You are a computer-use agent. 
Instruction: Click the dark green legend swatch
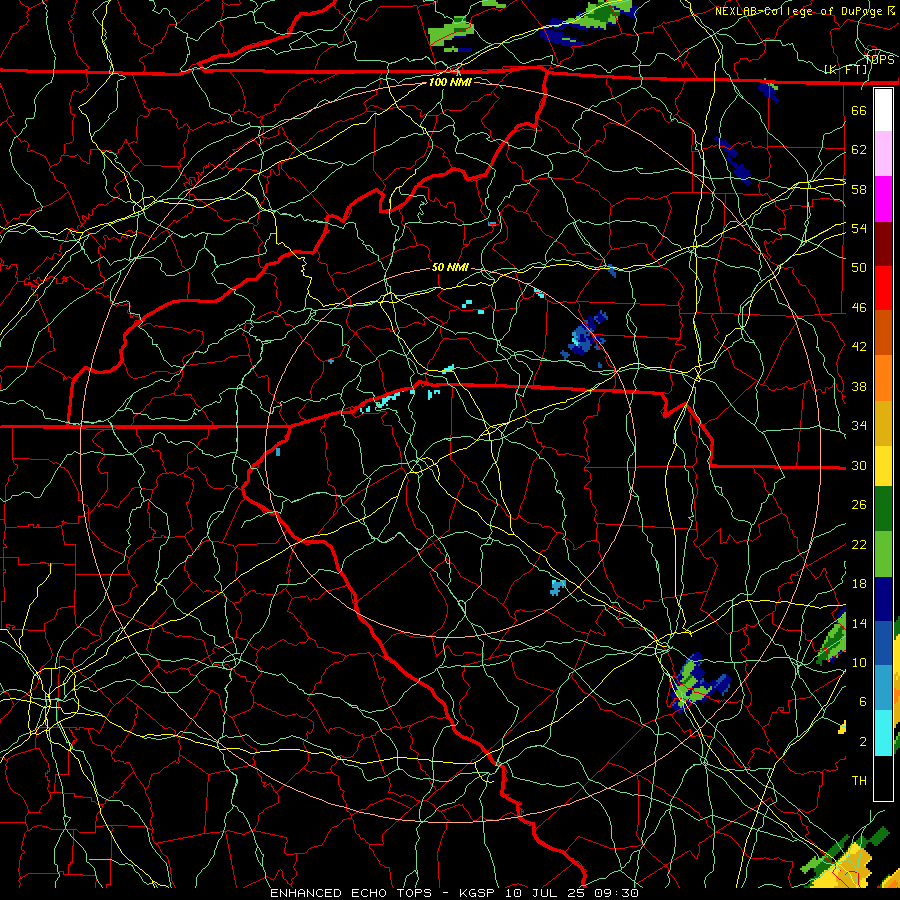click(883, 509)
